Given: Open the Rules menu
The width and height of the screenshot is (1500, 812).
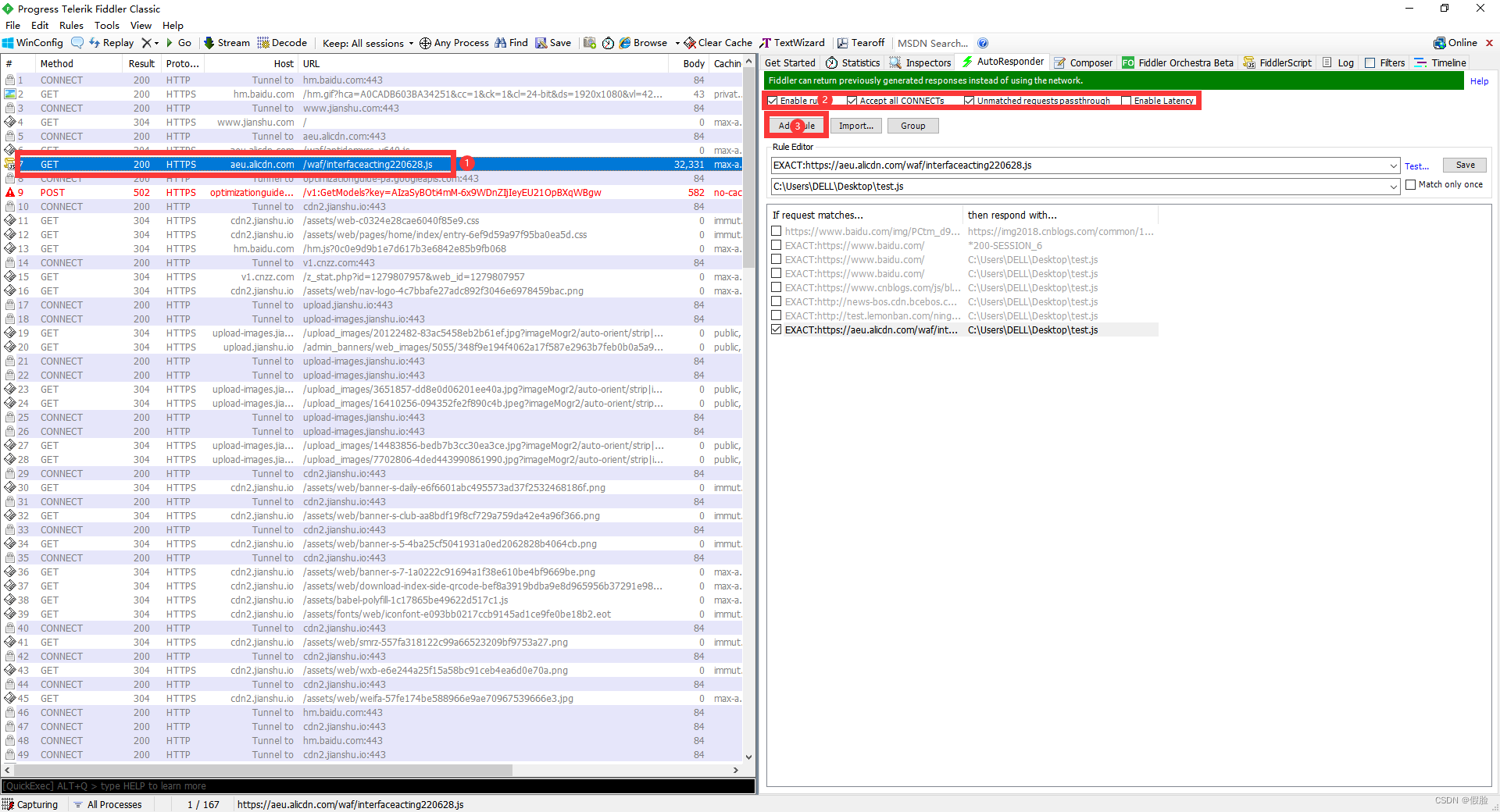Looking at the screenshot, I should (x=71, y=25).
